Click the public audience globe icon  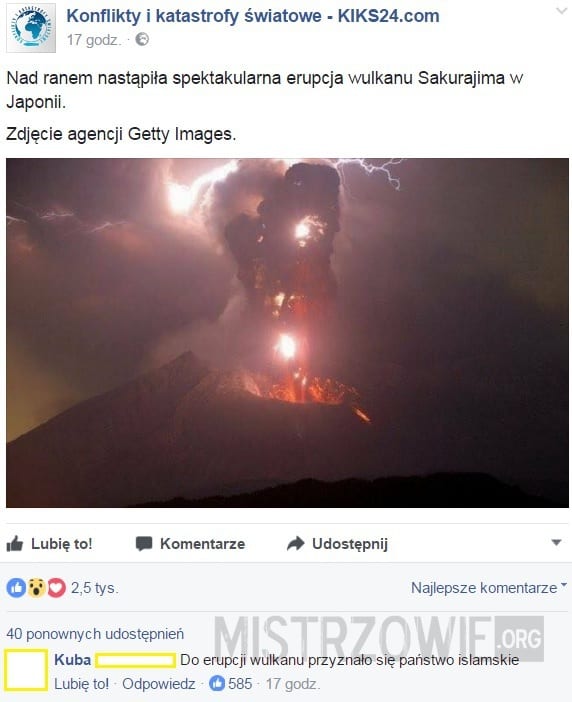tap(142, 40)
